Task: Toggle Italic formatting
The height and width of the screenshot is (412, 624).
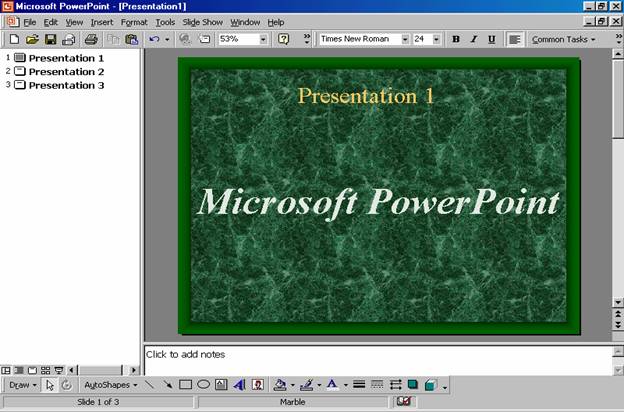Action: 474,39
